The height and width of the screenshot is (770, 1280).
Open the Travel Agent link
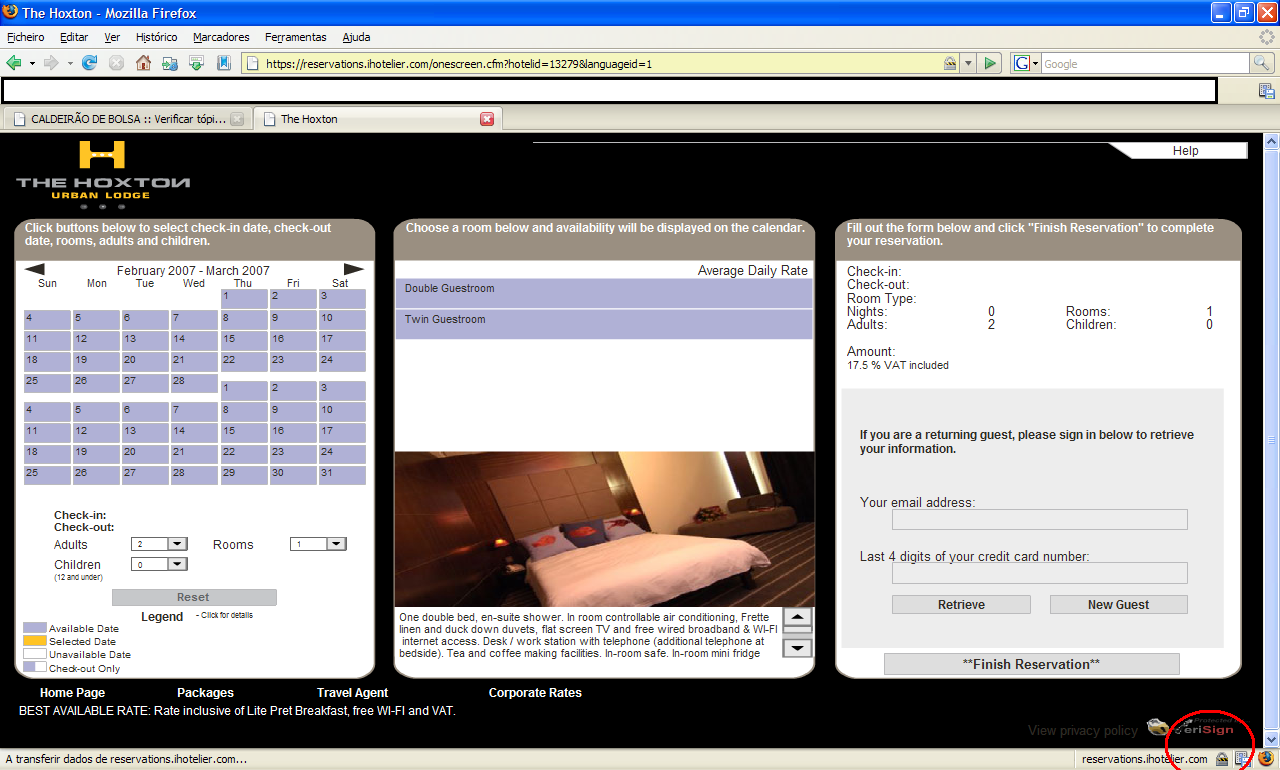click(x=352, y=693)
